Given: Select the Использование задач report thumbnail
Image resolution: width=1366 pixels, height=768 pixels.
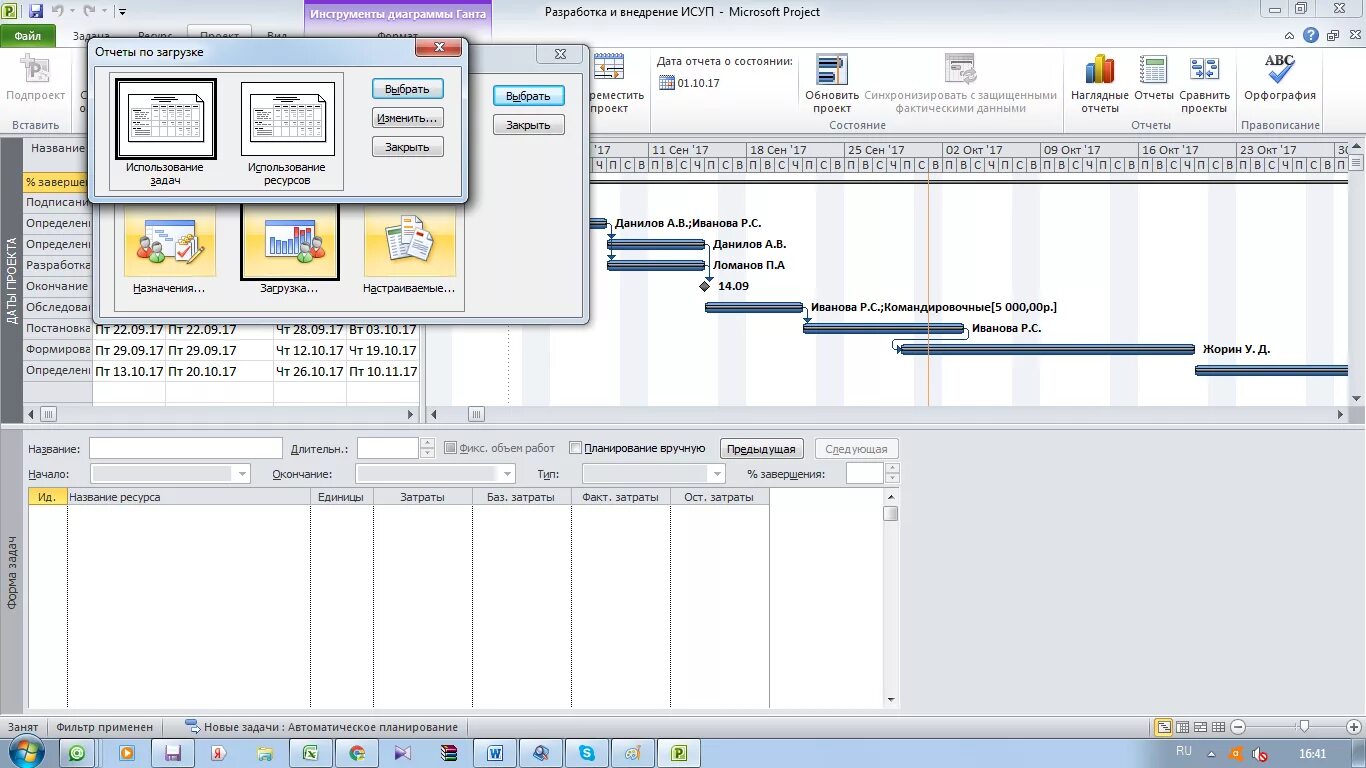Looking at the screenshot, I should click(166, 120).
